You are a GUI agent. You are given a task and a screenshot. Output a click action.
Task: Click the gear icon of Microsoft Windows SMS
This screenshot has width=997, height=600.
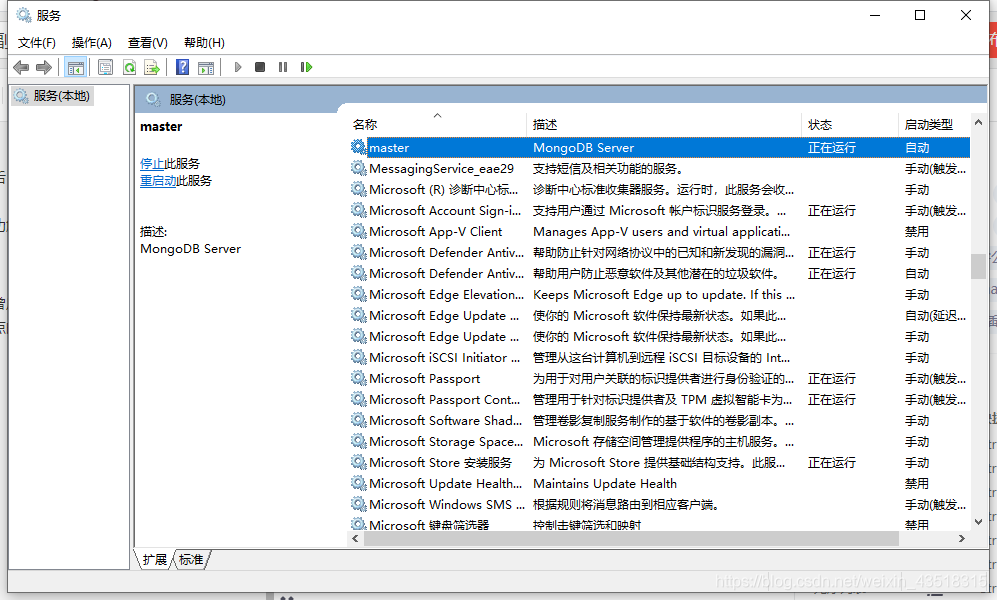click(x=359, y=503)
